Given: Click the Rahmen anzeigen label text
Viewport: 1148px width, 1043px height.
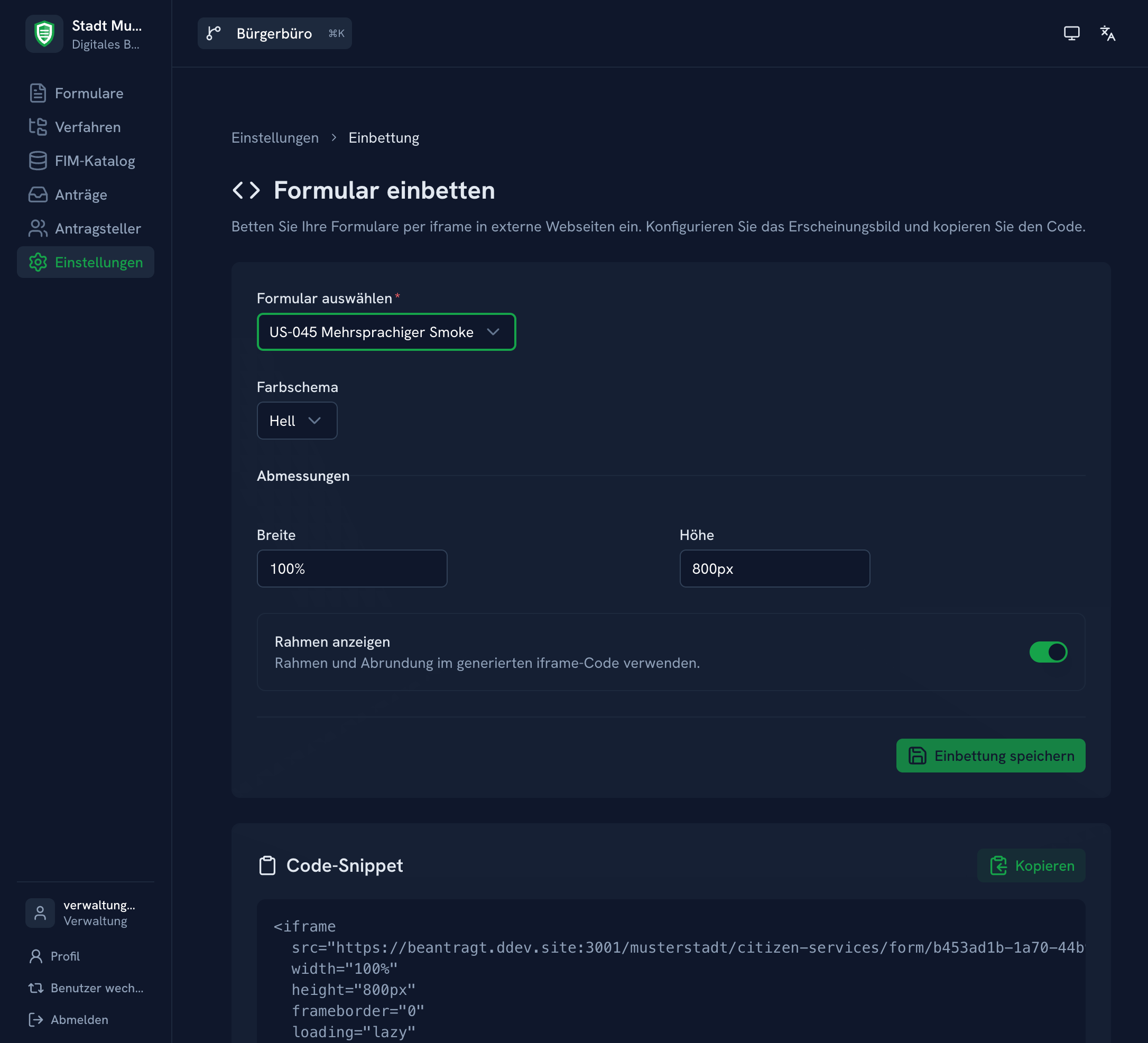Looking at the screenshot, I should pyautogui.click(x=332, y=641).
